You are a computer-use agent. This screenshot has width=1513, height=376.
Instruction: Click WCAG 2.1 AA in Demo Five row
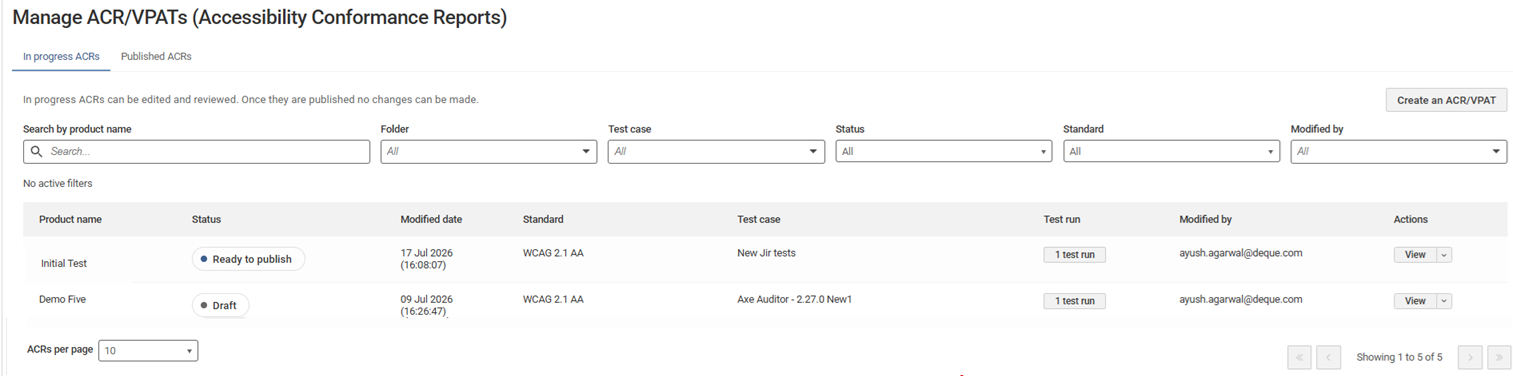click(553, 299)
